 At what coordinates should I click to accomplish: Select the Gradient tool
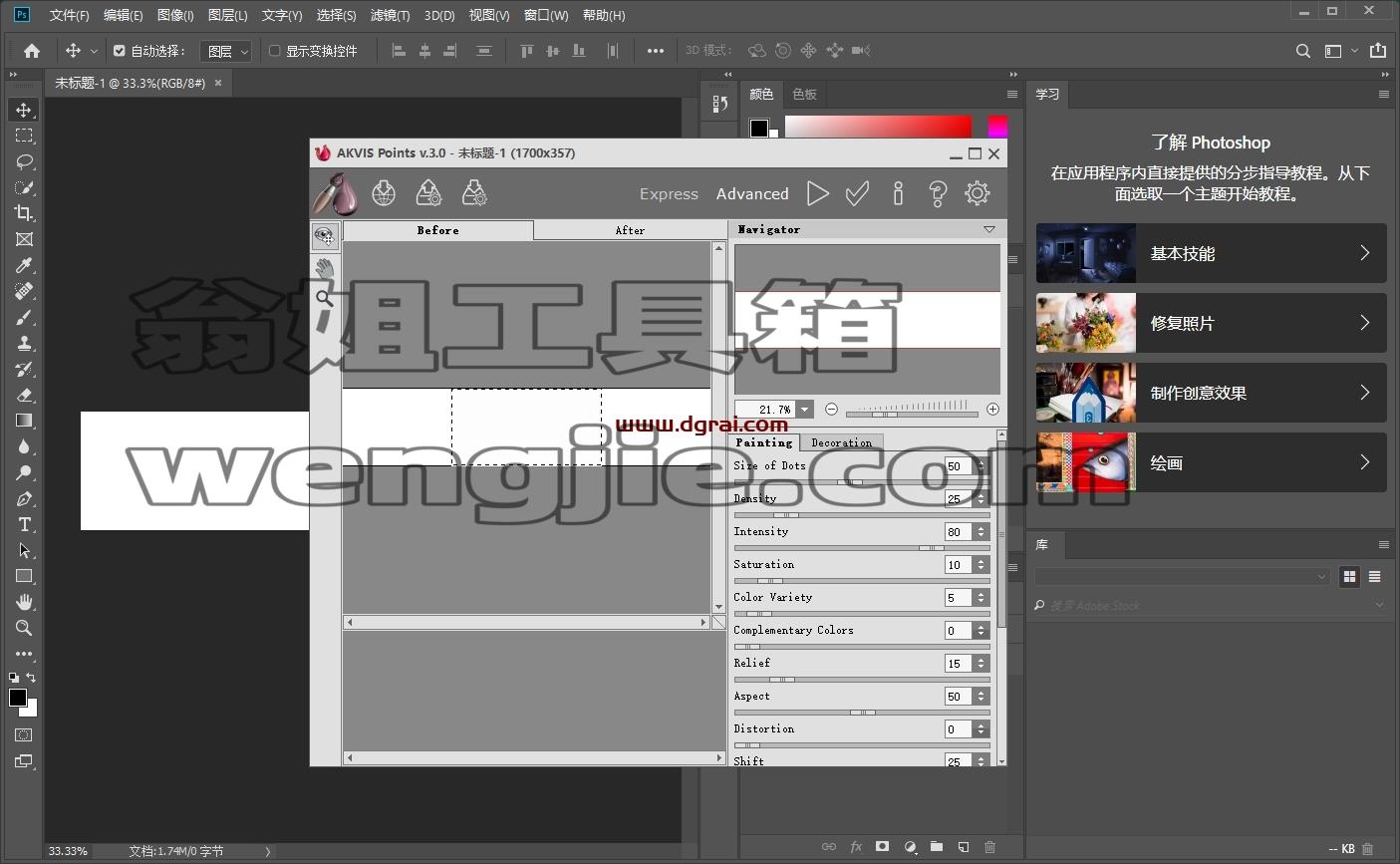(24, 421)
